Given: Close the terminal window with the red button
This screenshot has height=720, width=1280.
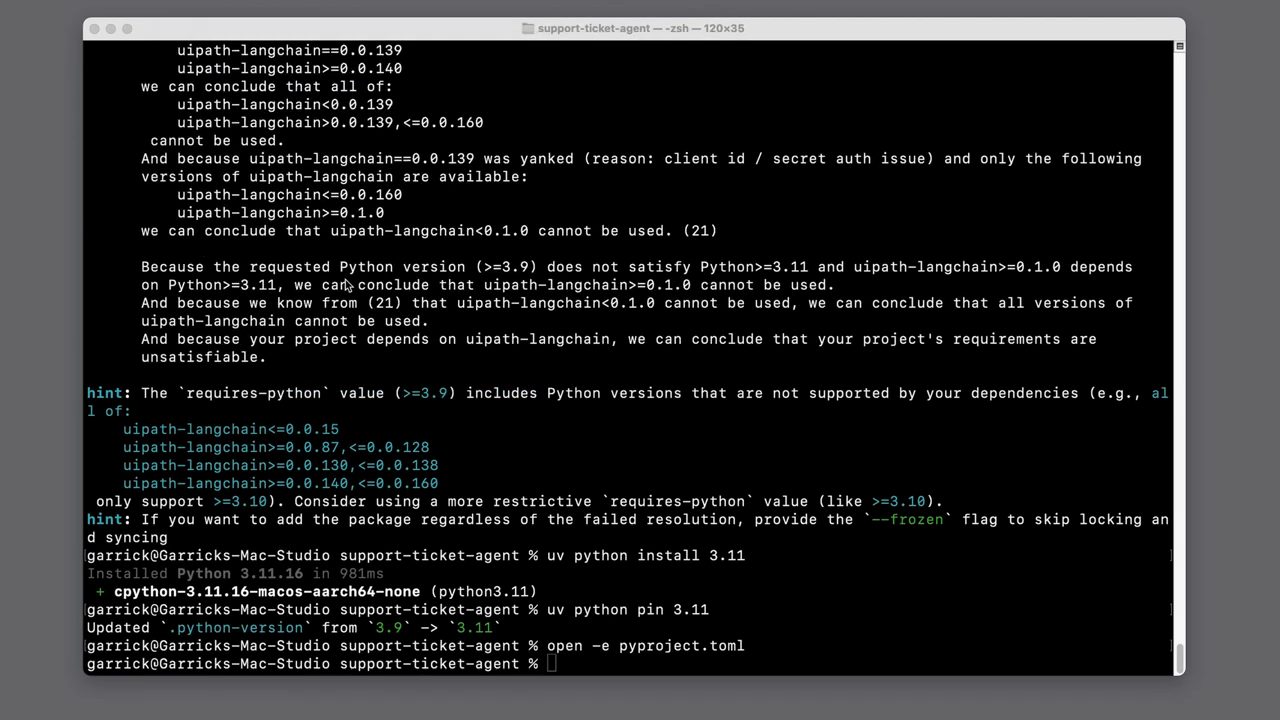Looking at the screenshot, I should pos(95,29).
